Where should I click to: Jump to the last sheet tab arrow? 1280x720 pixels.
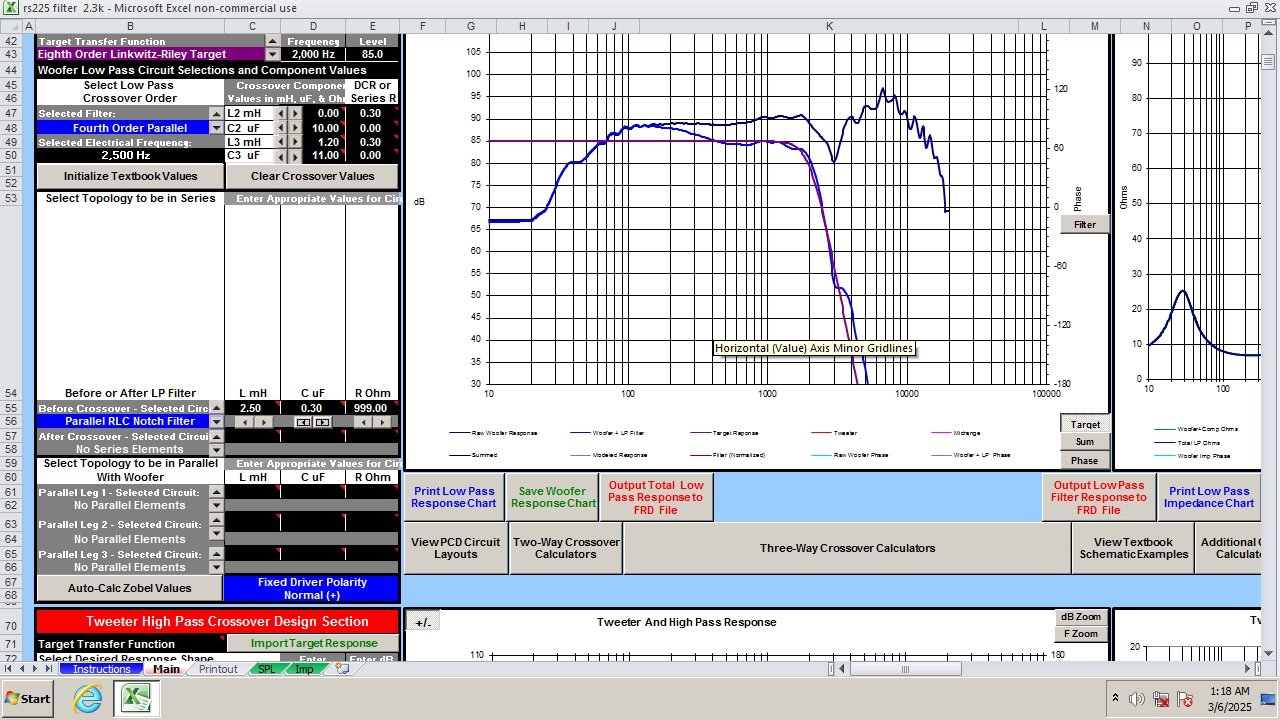pos(49,669)
